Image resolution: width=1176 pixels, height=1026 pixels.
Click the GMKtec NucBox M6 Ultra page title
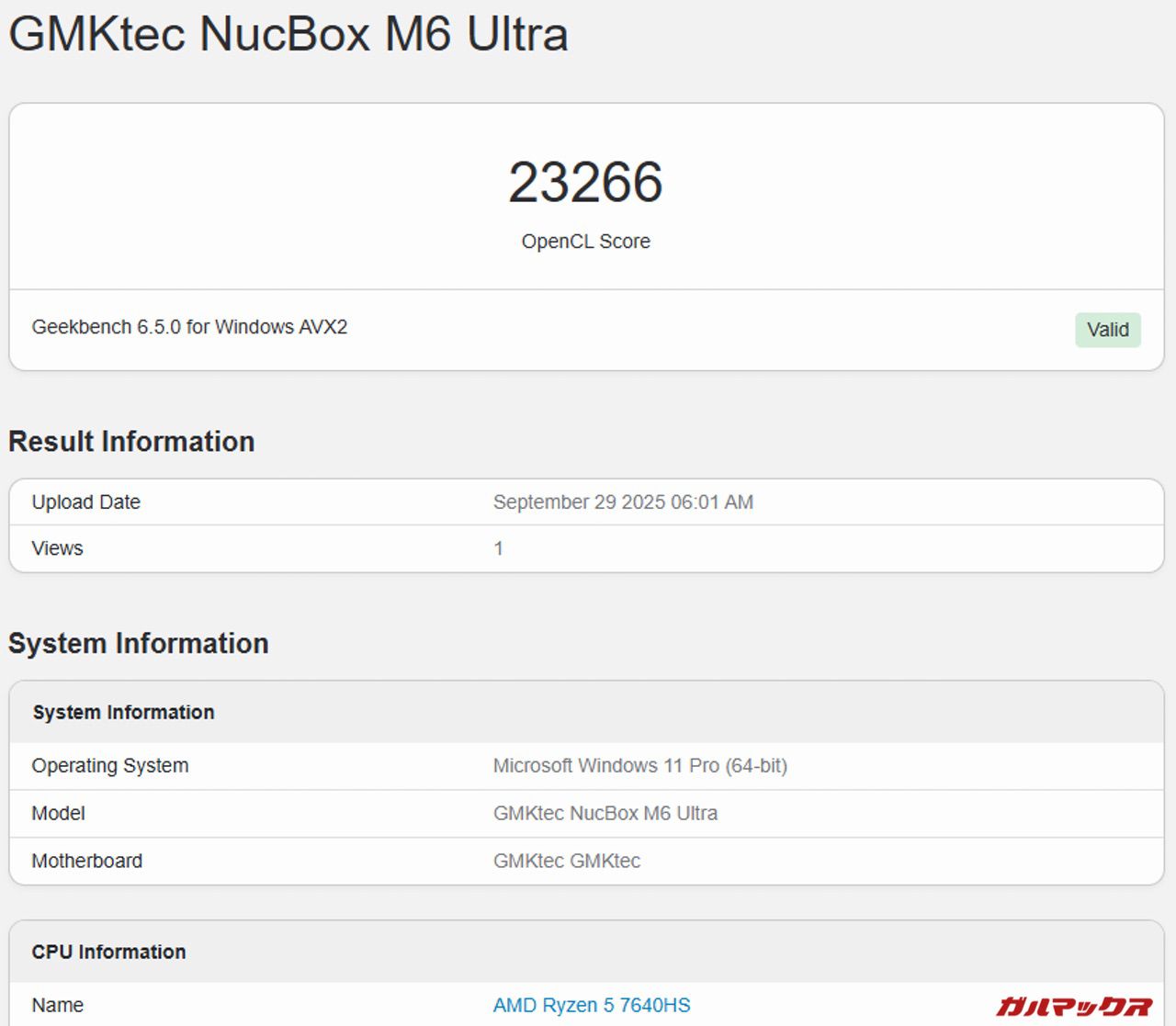click(288, 34)
